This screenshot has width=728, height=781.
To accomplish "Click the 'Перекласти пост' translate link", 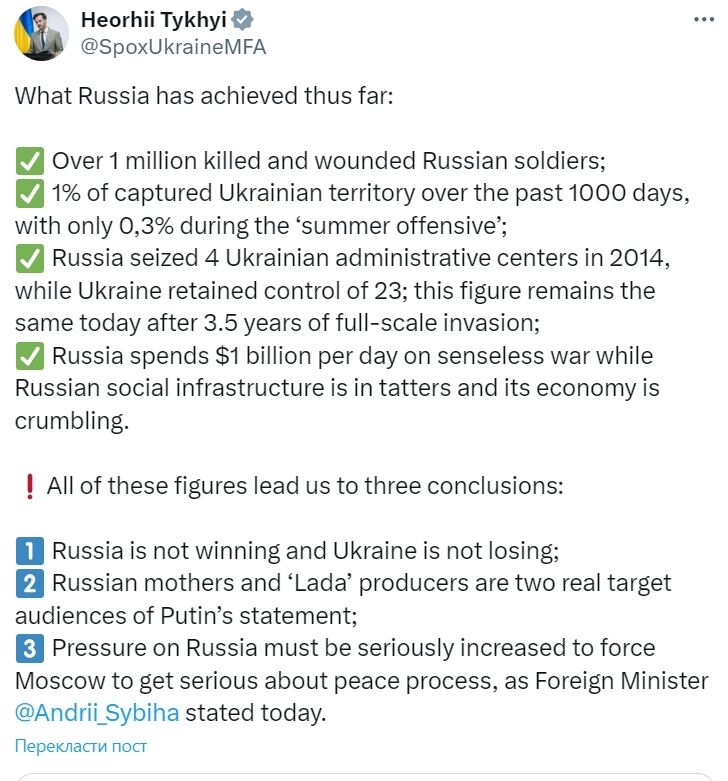I will pos(81,746).
